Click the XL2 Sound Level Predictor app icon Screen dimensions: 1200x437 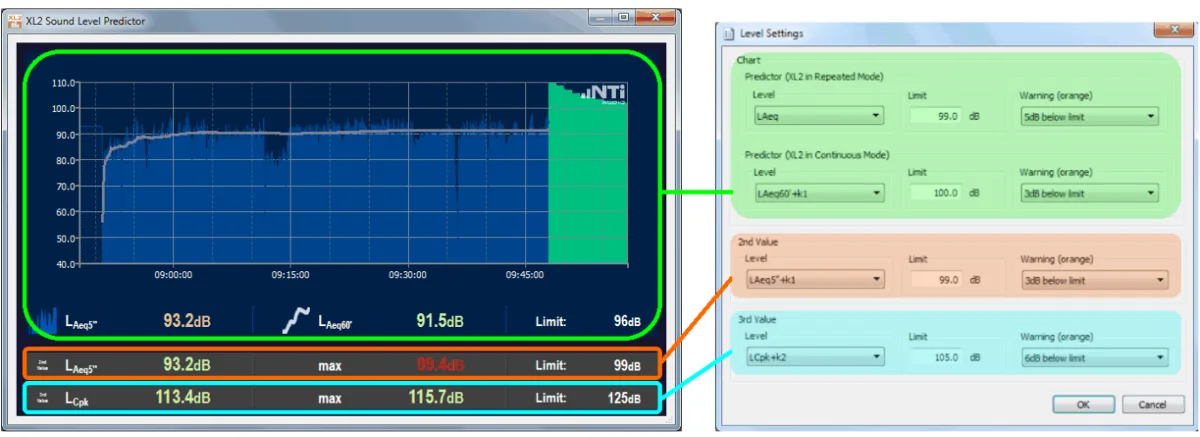(16, 19)
